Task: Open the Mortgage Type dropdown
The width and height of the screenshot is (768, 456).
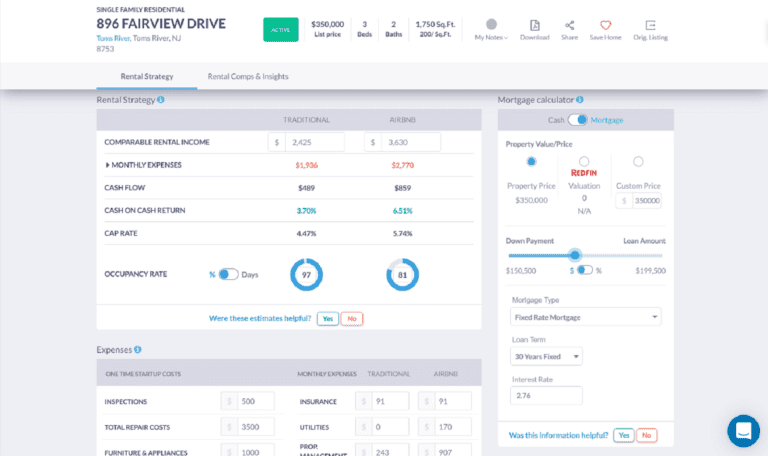Action: pyautogui.click(x=585, y=317)
